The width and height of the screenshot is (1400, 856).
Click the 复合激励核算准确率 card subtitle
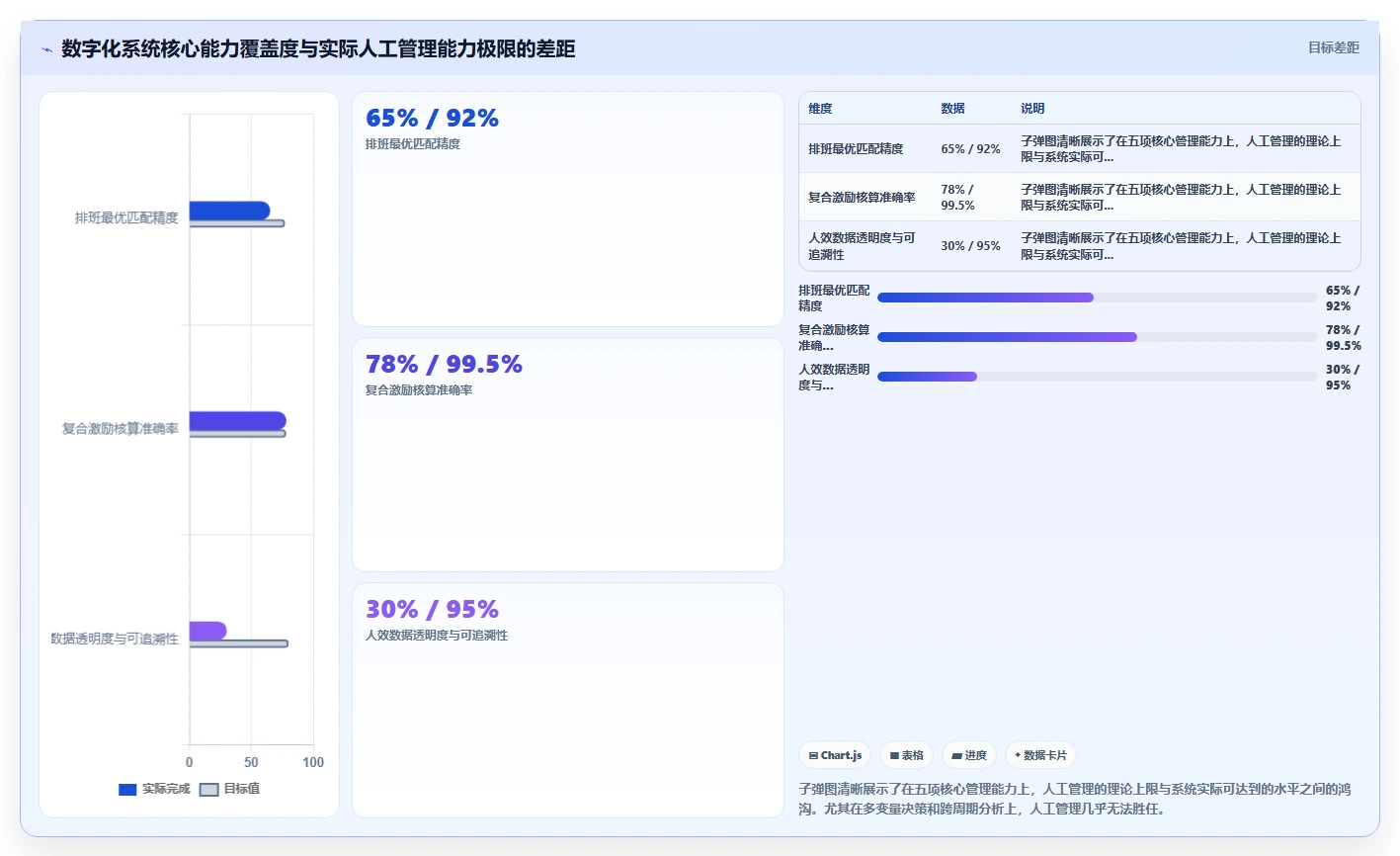419,390
